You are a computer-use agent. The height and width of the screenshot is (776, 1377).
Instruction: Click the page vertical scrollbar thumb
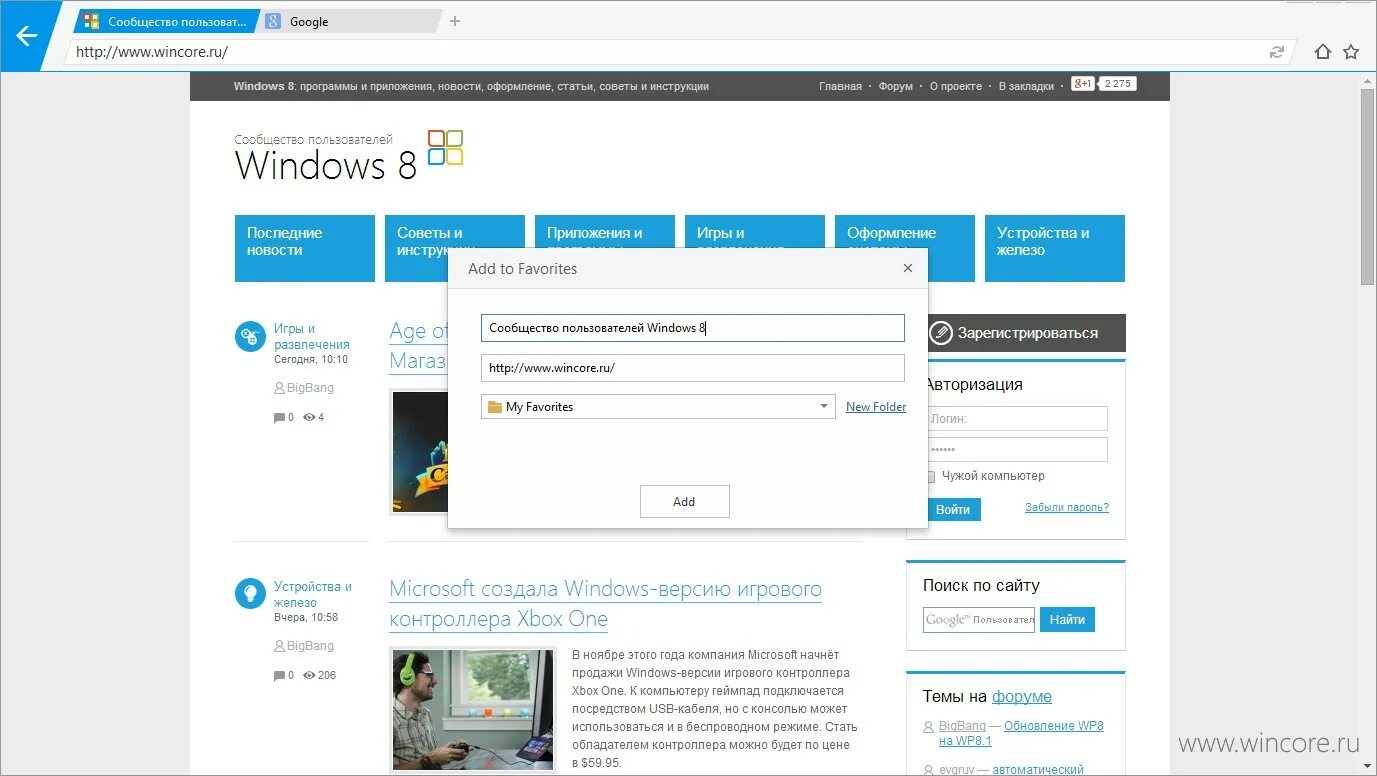(1368, 187)
